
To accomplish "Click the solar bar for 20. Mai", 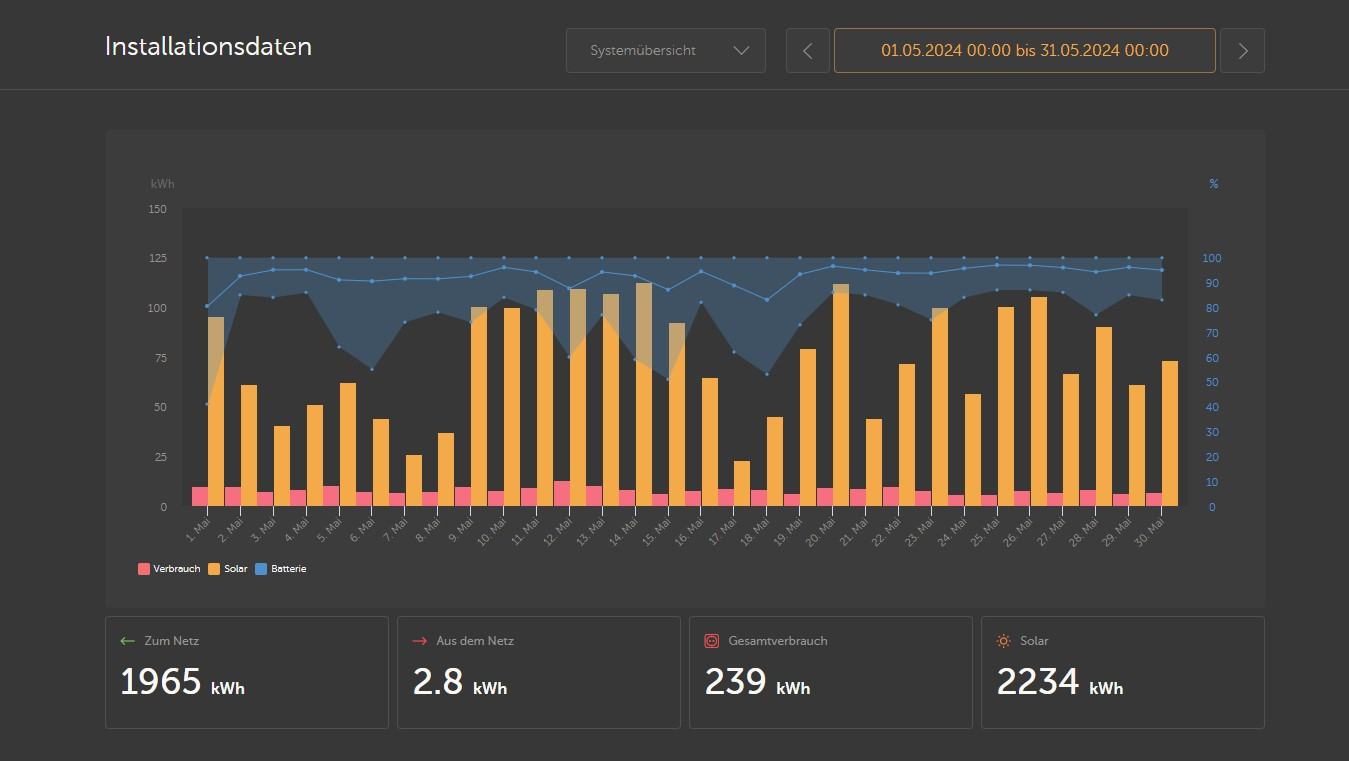I will tap(841, 395).
